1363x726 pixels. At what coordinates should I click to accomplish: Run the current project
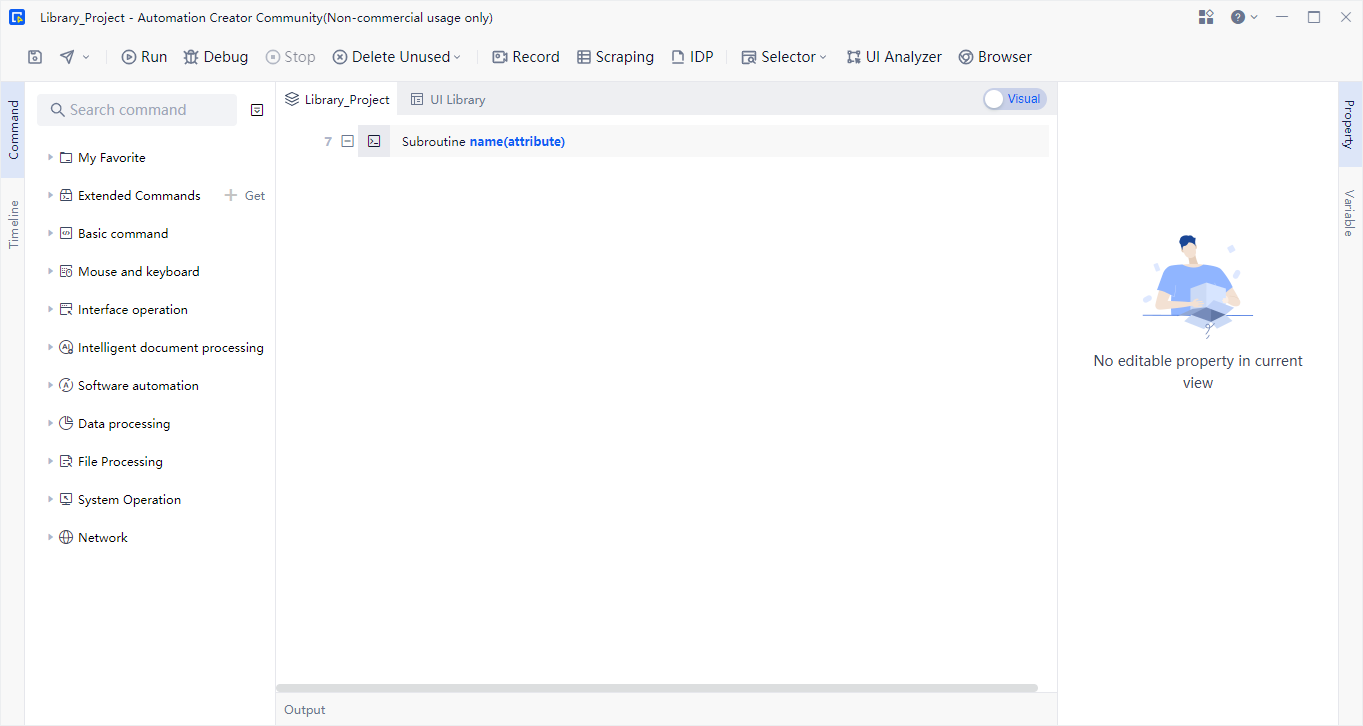click(x=144, y=57)
